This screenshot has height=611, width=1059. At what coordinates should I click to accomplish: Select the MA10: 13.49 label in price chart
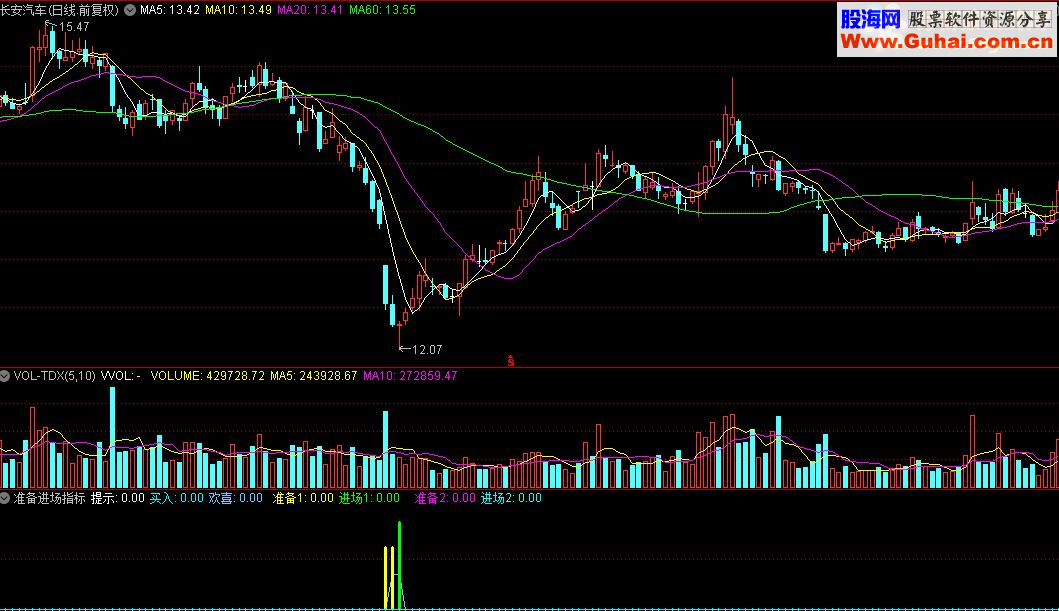point(238,10)
